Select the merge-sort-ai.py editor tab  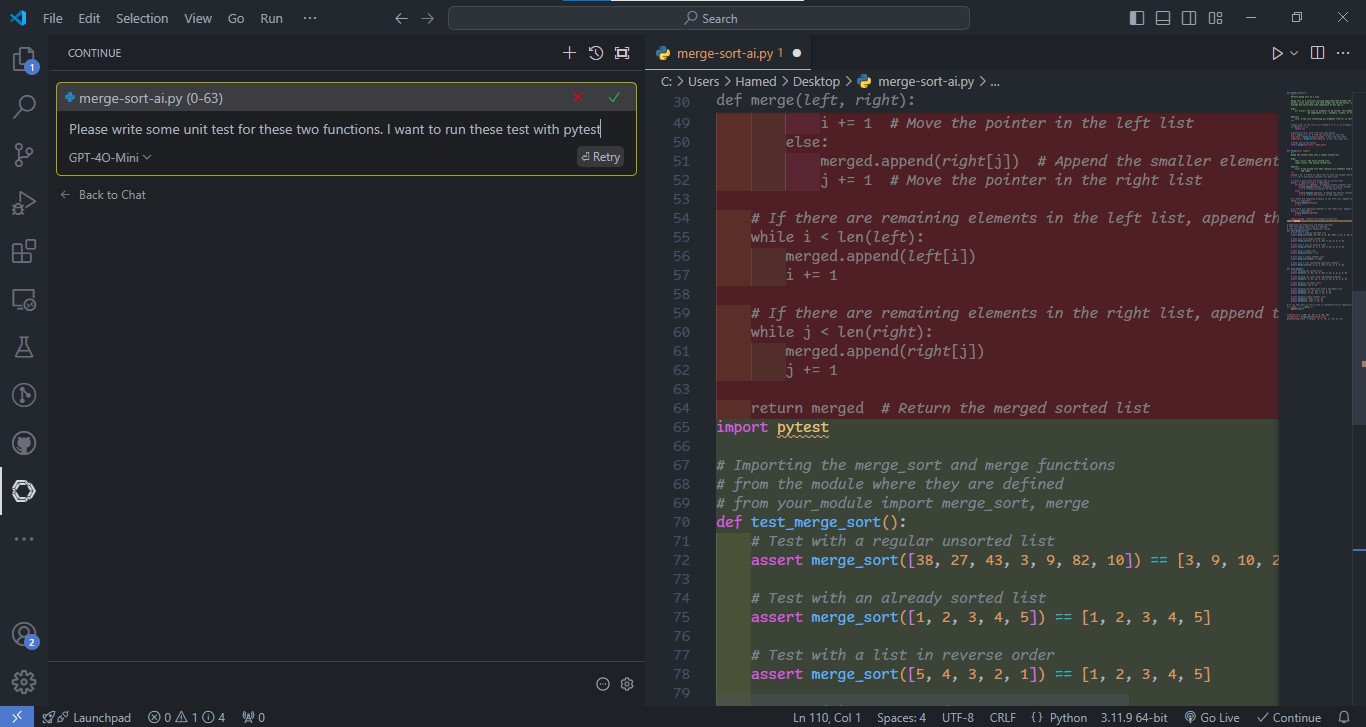[723, 53]
